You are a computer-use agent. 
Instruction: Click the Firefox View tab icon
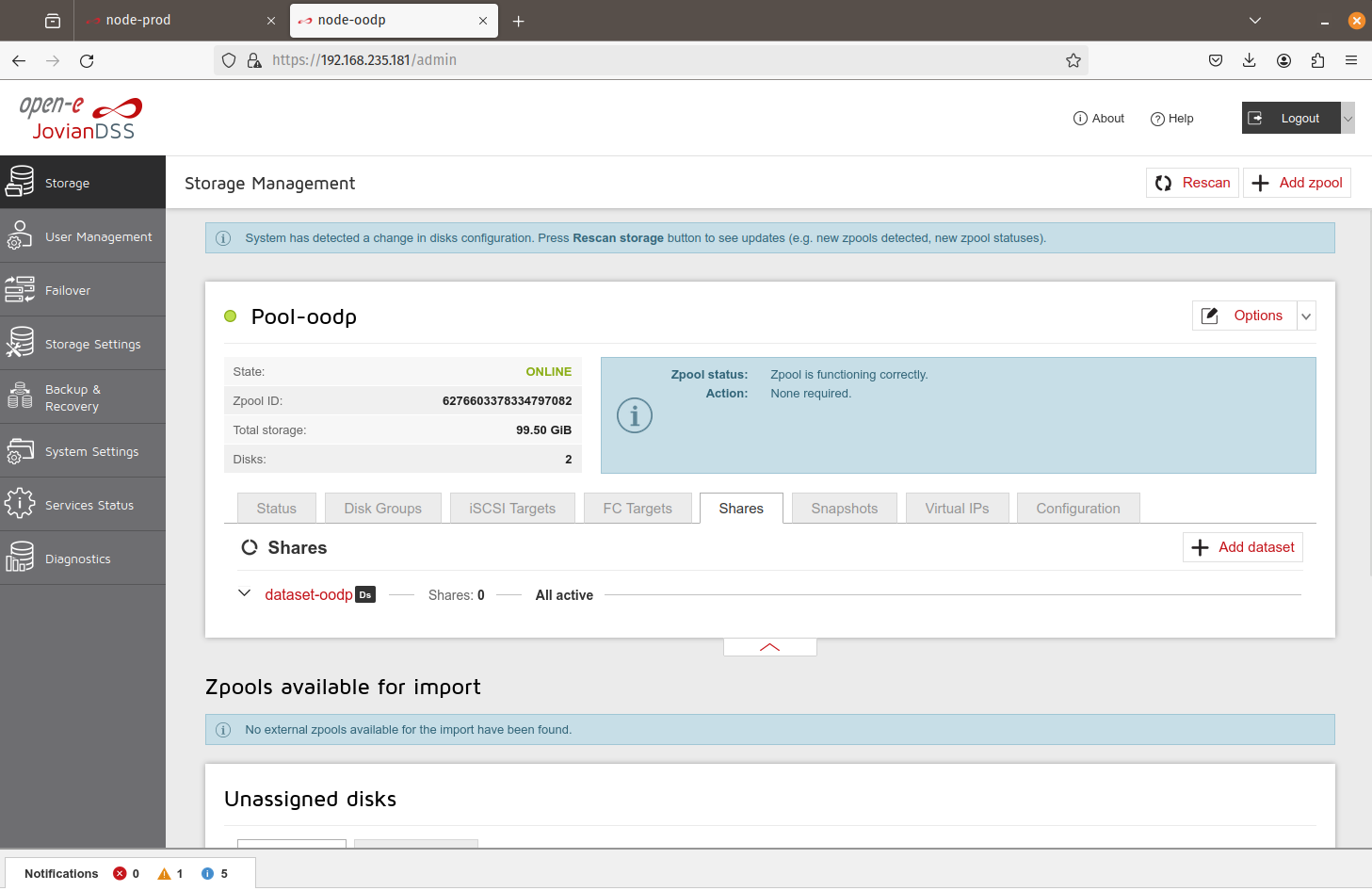coord(53,21)
